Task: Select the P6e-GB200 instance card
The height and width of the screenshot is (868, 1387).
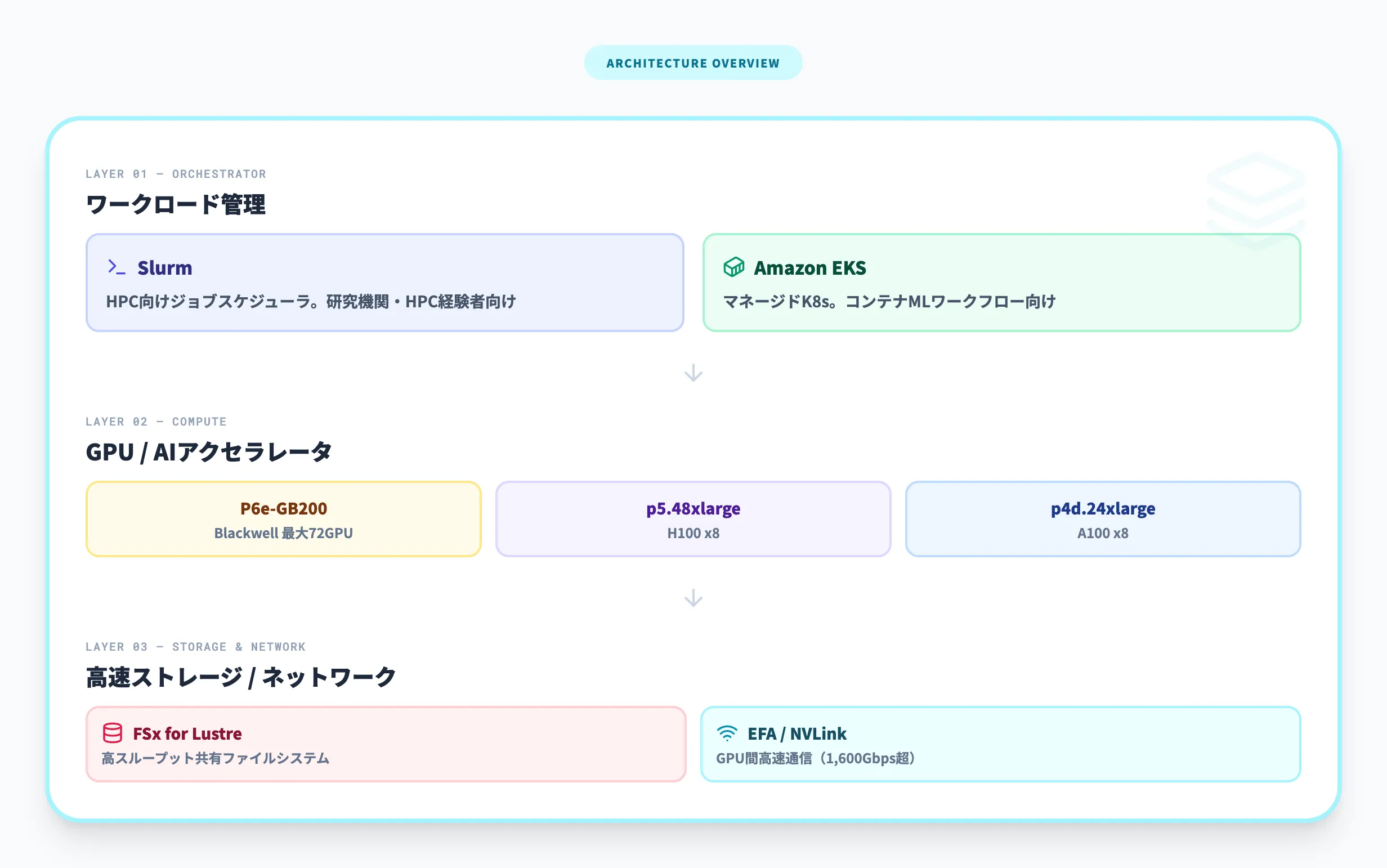Action: coord(283,518)
